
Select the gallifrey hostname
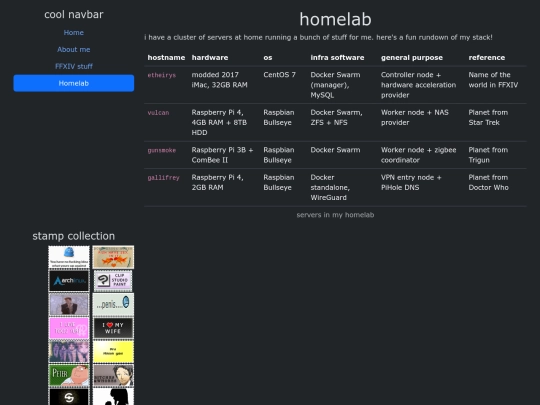[163, 178]
